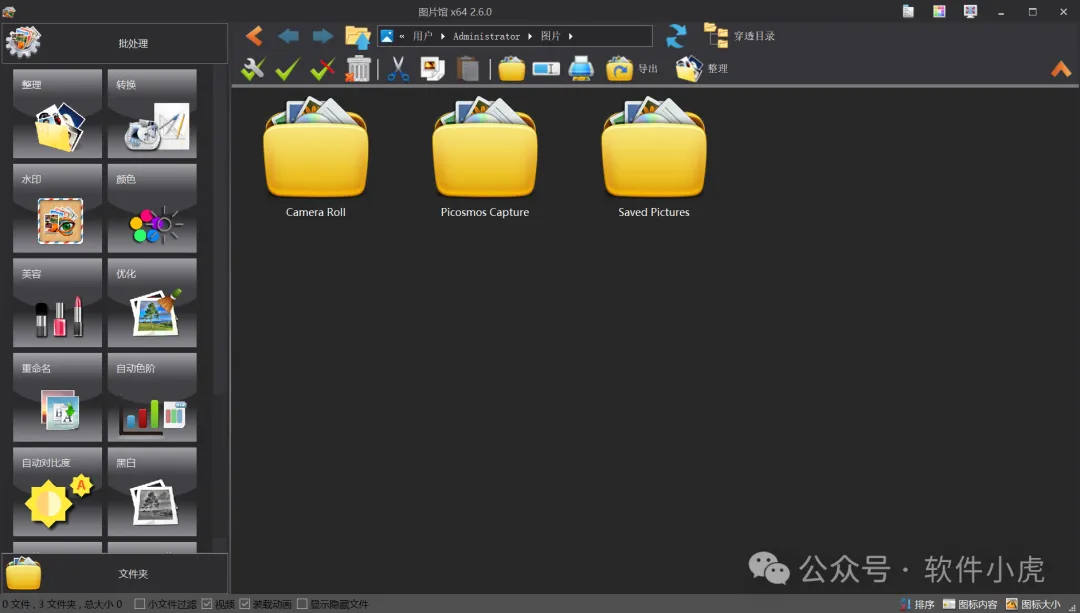1080x613 pixels.
Task: Delete with the trash can icon
Action: click(x=358, y=69)
